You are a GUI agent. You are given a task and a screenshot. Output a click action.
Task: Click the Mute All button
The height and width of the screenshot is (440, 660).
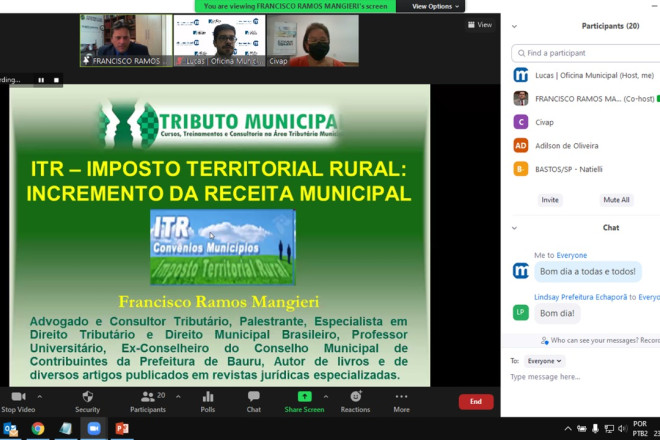[x=616, y=200]
